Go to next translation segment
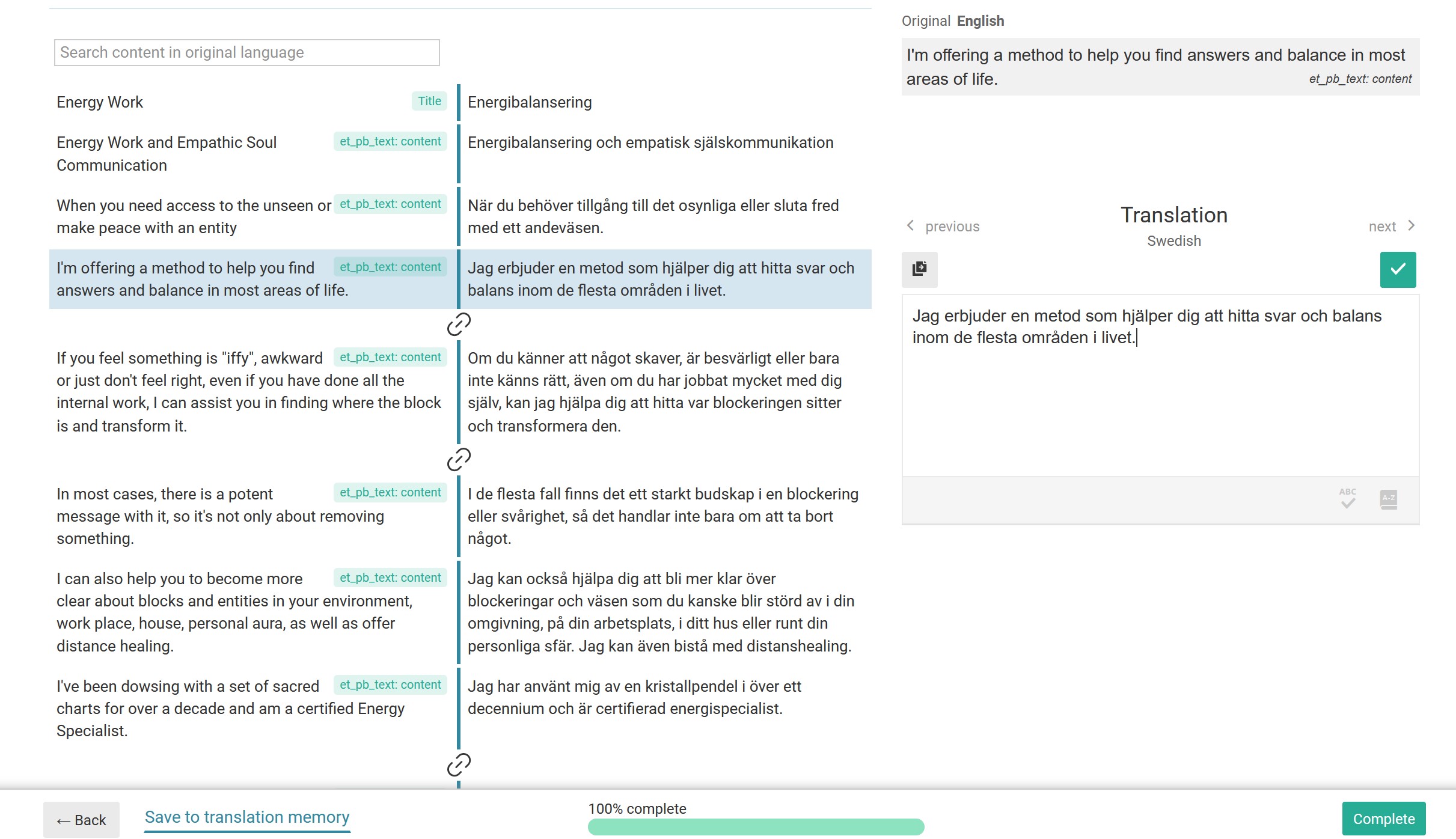1456x839 pixels. tap(1381, 227)
